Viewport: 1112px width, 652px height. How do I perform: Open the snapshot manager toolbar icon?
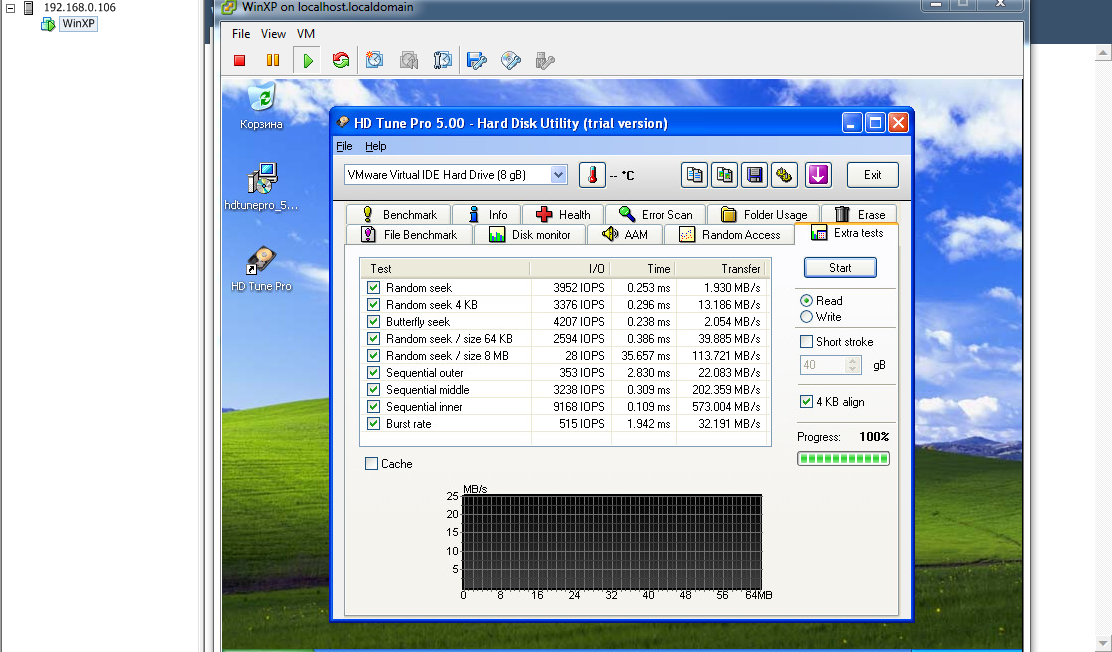[443, 60]
